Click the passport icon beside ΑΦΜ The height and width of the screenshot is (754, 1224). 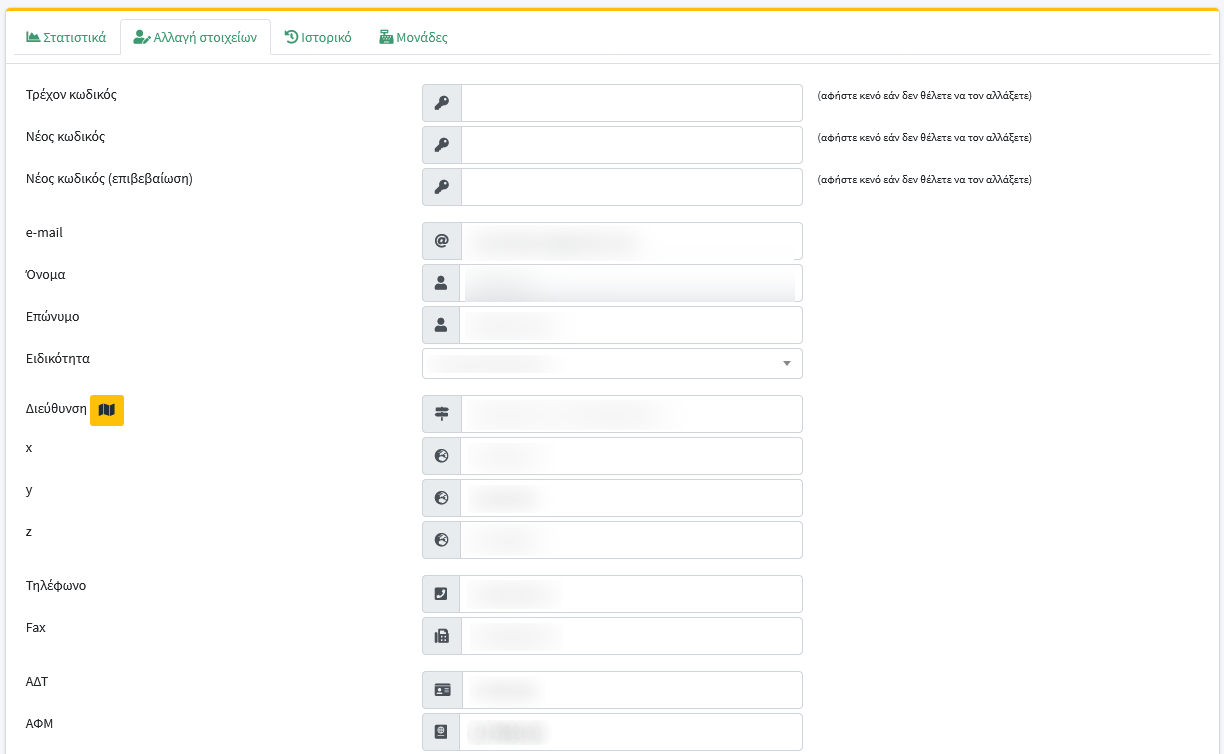[441, 732]
